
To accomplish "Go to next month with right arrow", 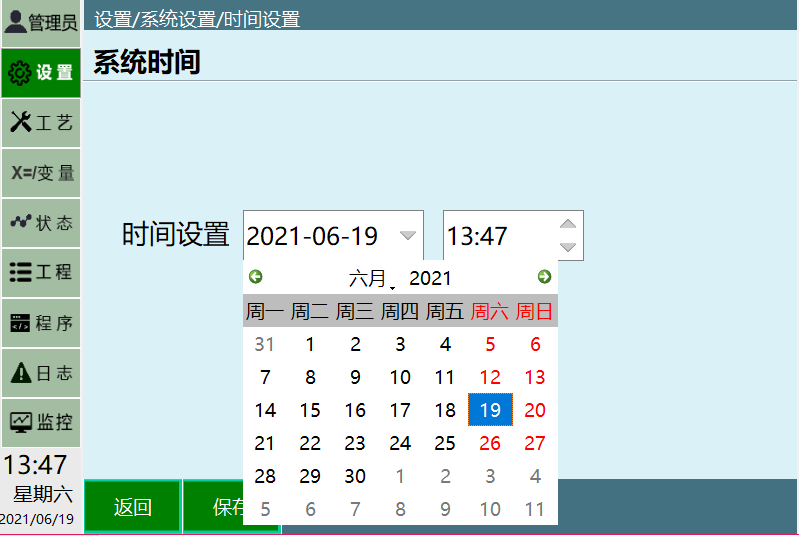I will [544, 277].
